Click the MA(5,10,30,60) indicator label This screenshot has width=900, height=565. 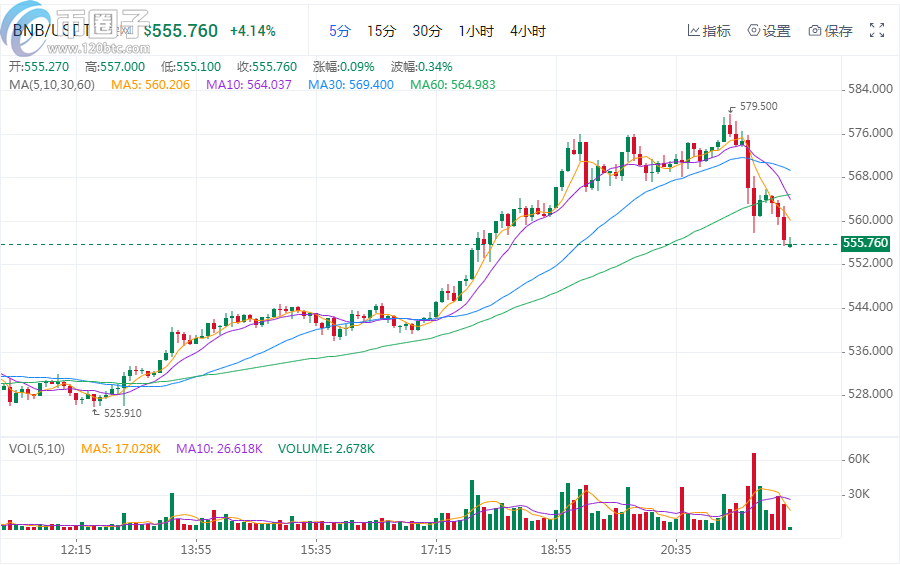coord(52,85)
